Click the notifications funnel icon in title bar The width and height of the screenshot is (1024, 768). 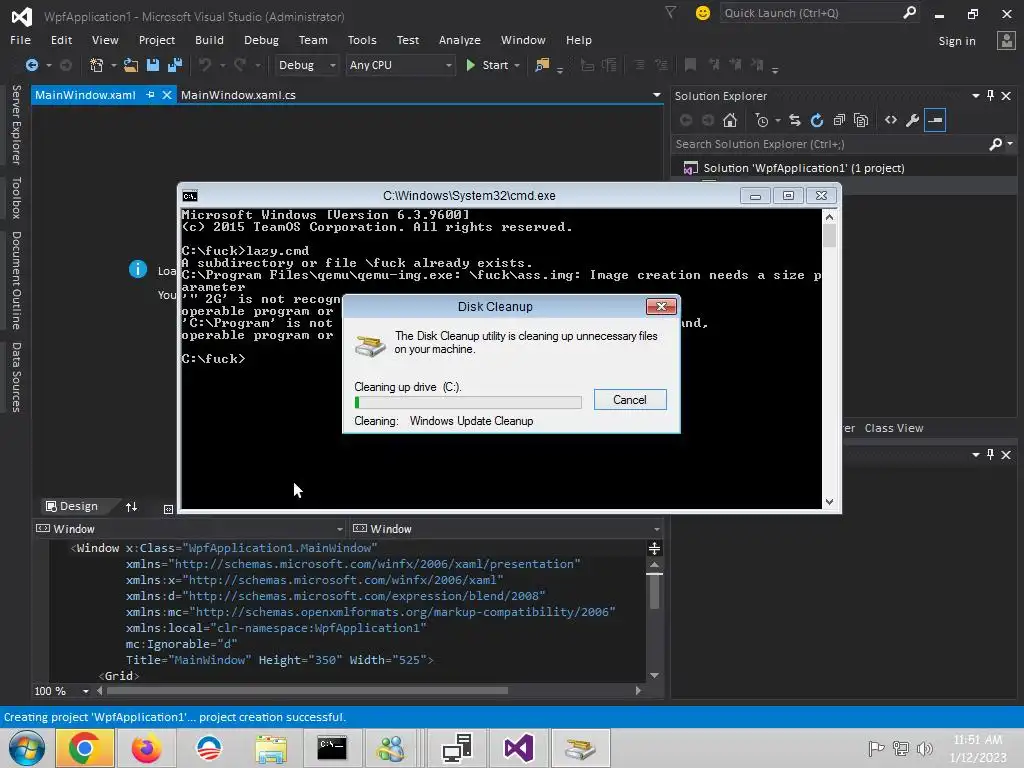[670, 12]
